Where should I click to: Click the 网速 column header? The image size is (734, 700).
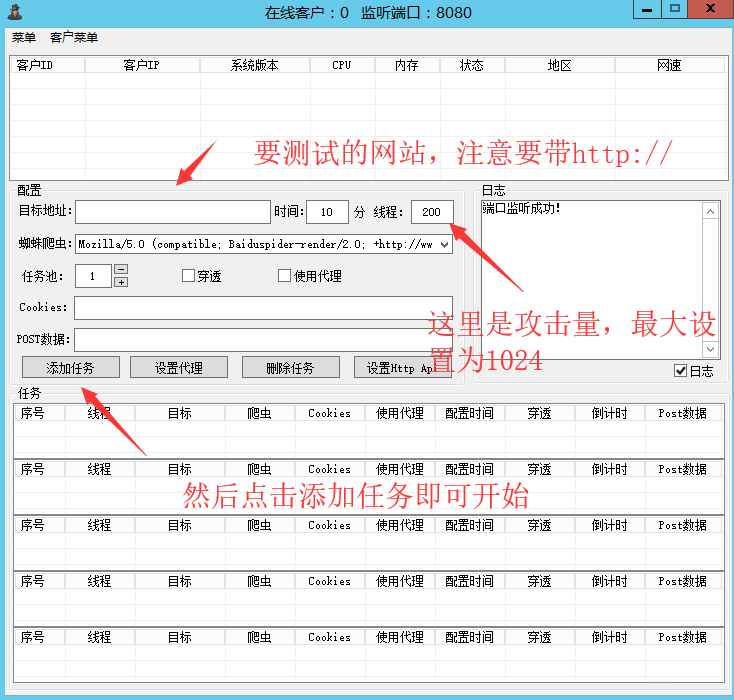pos(669,65)
